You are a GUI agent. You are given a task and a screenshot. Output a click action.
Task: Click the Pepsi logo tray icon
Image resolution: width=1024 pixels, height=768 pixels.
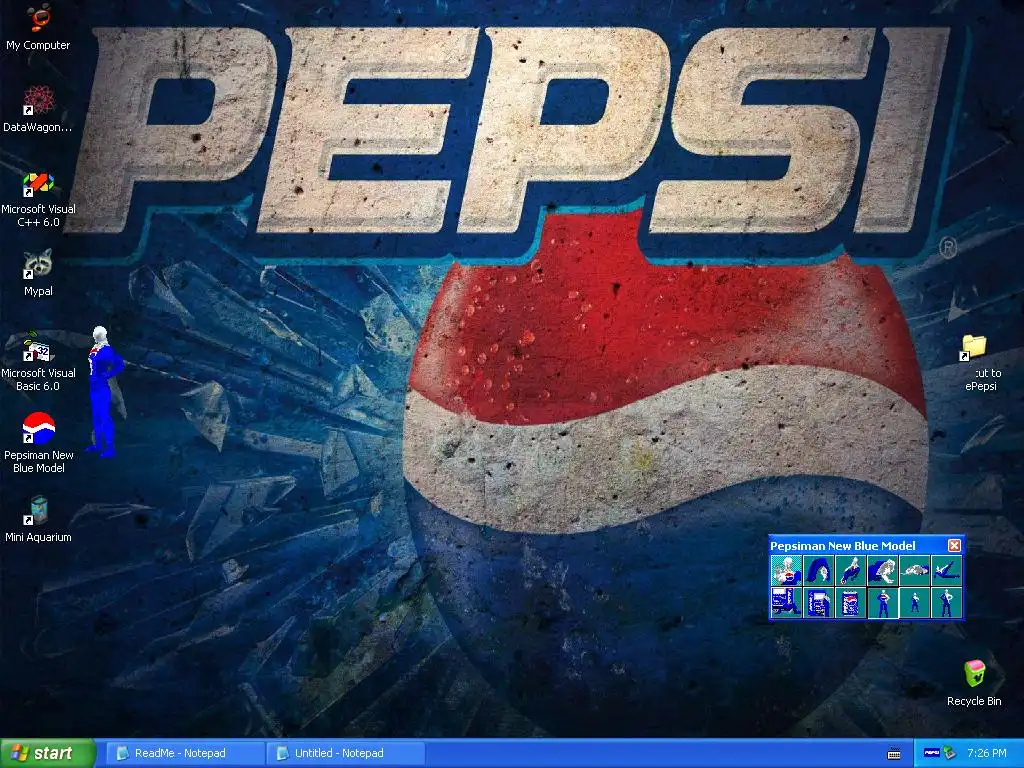coord(931,753)
